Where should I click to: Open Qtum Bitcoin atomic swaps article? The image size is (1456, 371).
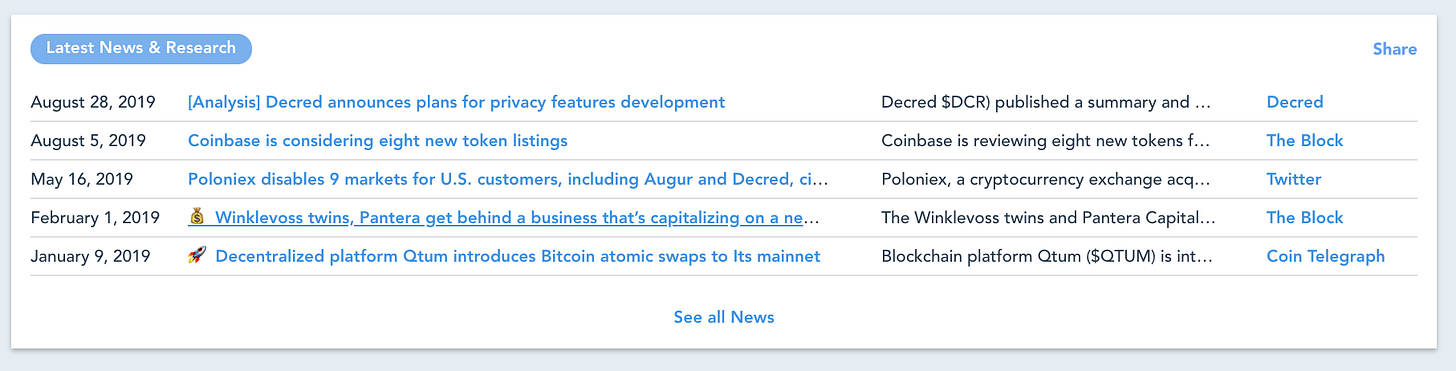[x=518, y=256]
